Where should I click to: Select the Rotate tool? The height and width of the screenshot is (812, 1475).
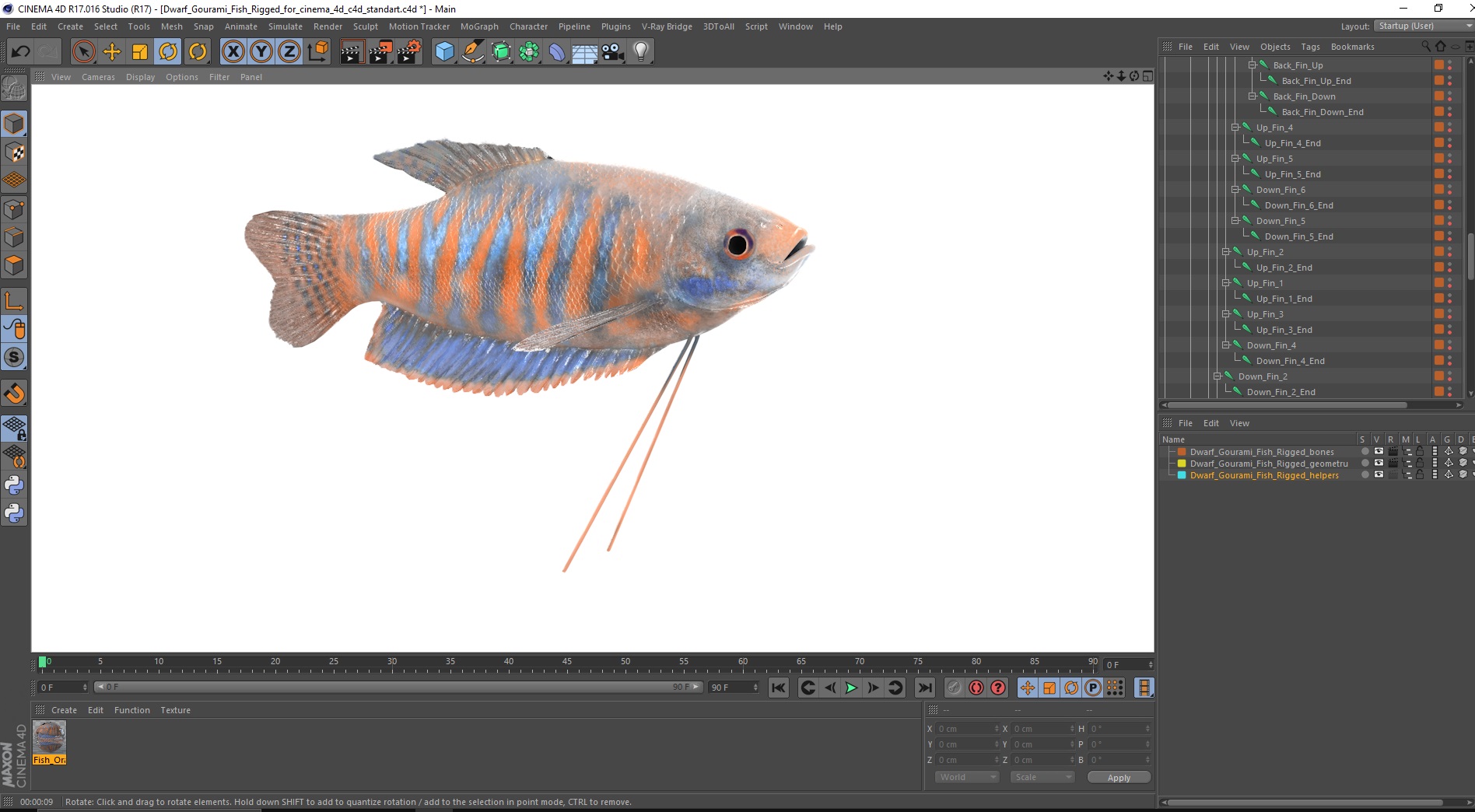pyautogui.click(x=168, y=52)
